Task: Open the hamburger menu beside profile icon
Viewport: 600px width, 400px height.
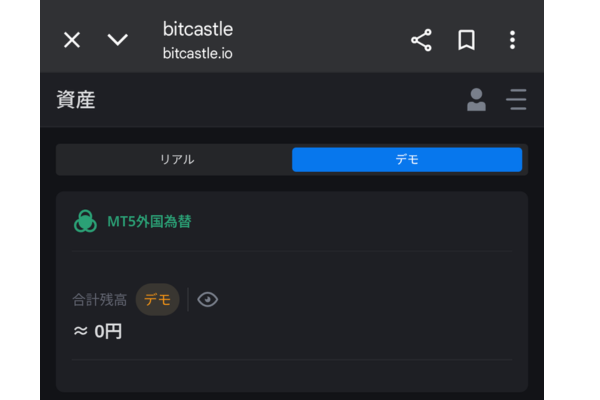Action: tap(516, 100)
